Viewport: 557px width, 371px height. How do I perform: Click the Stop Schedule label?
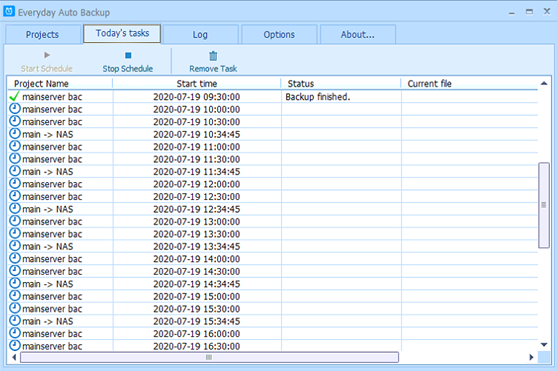[x=128, y=69]
